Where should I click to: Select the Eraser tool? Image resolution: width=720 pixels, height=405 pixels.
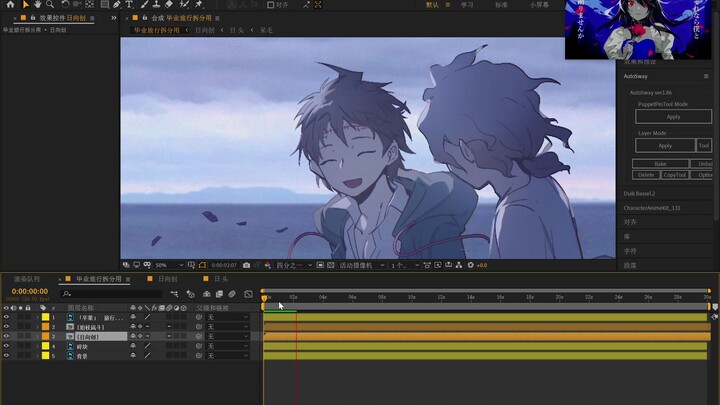169,5
